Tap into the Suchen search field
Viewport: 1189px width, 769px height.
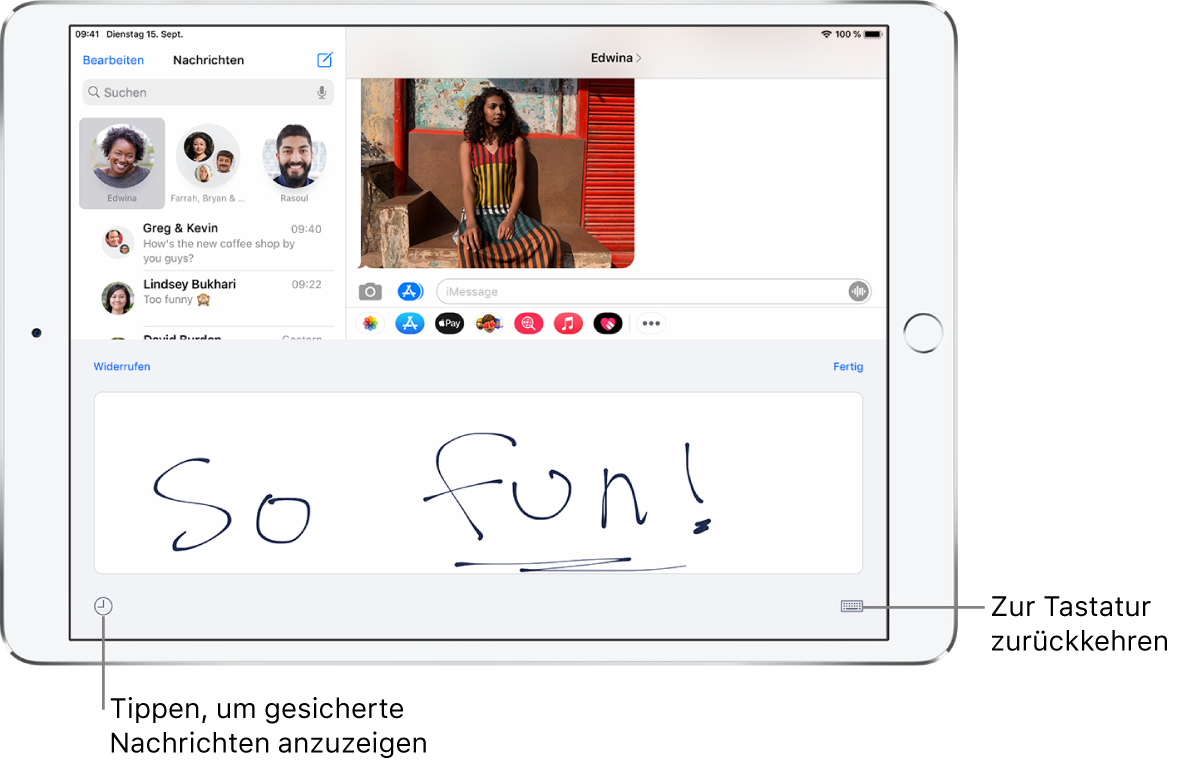(208, 93)
